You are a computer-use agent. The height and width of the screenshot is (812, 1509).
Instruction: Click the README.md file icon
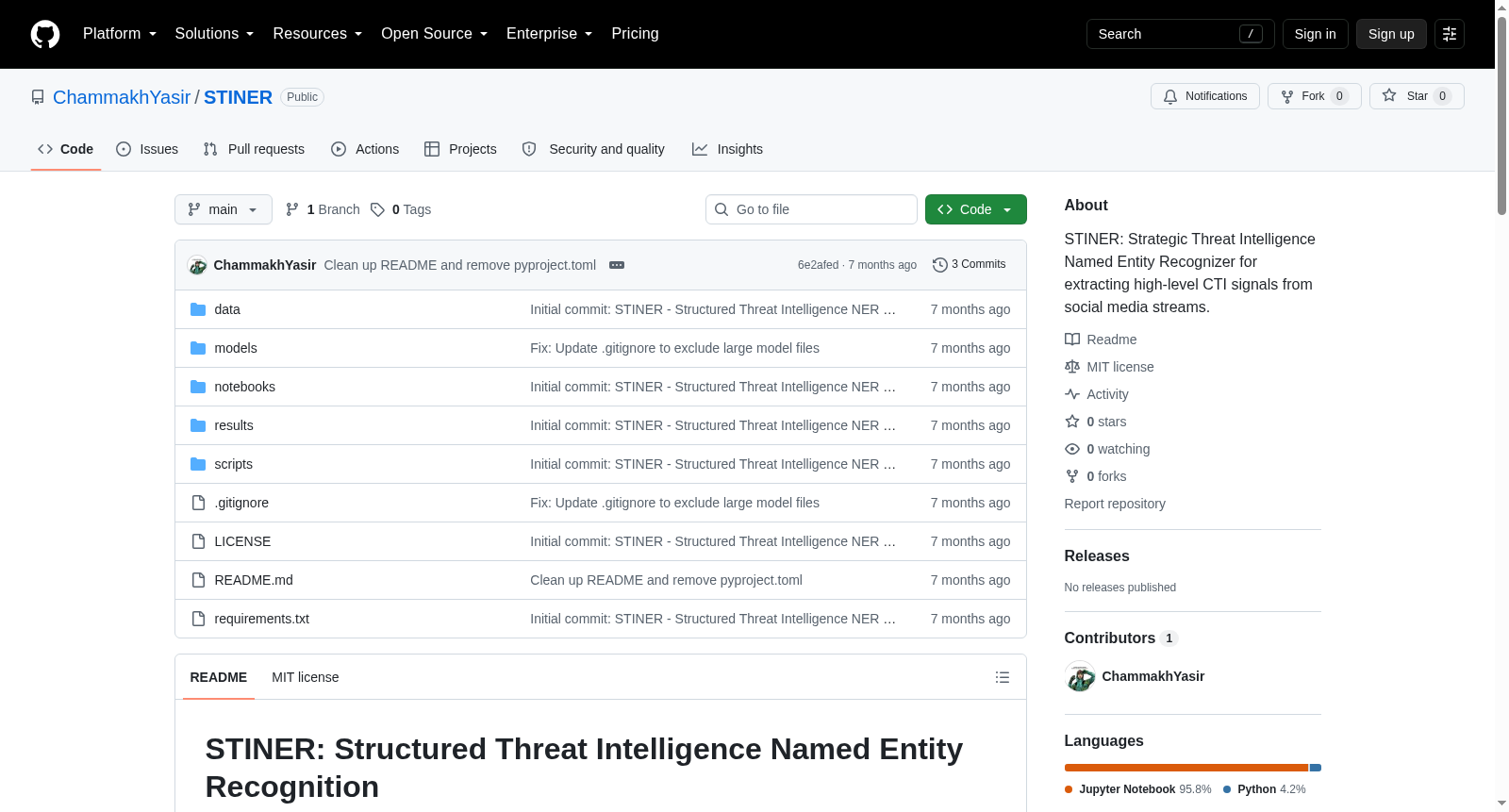[198, 580]
